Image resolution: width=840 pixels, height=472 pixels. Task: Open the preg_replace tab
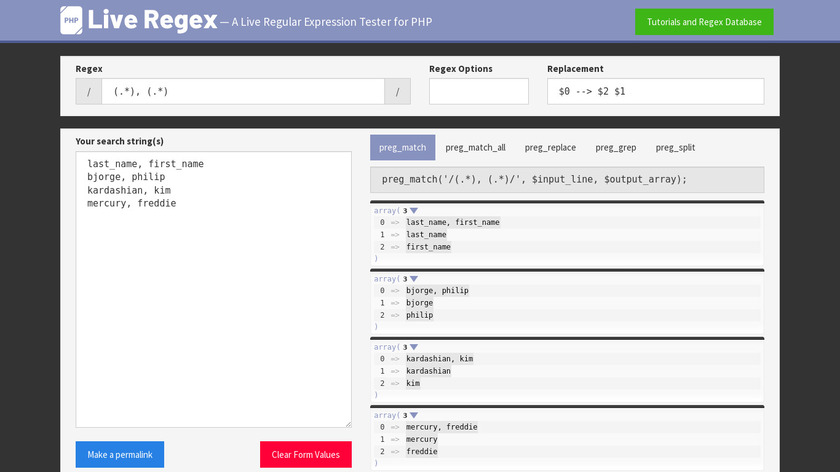[550, 147]
